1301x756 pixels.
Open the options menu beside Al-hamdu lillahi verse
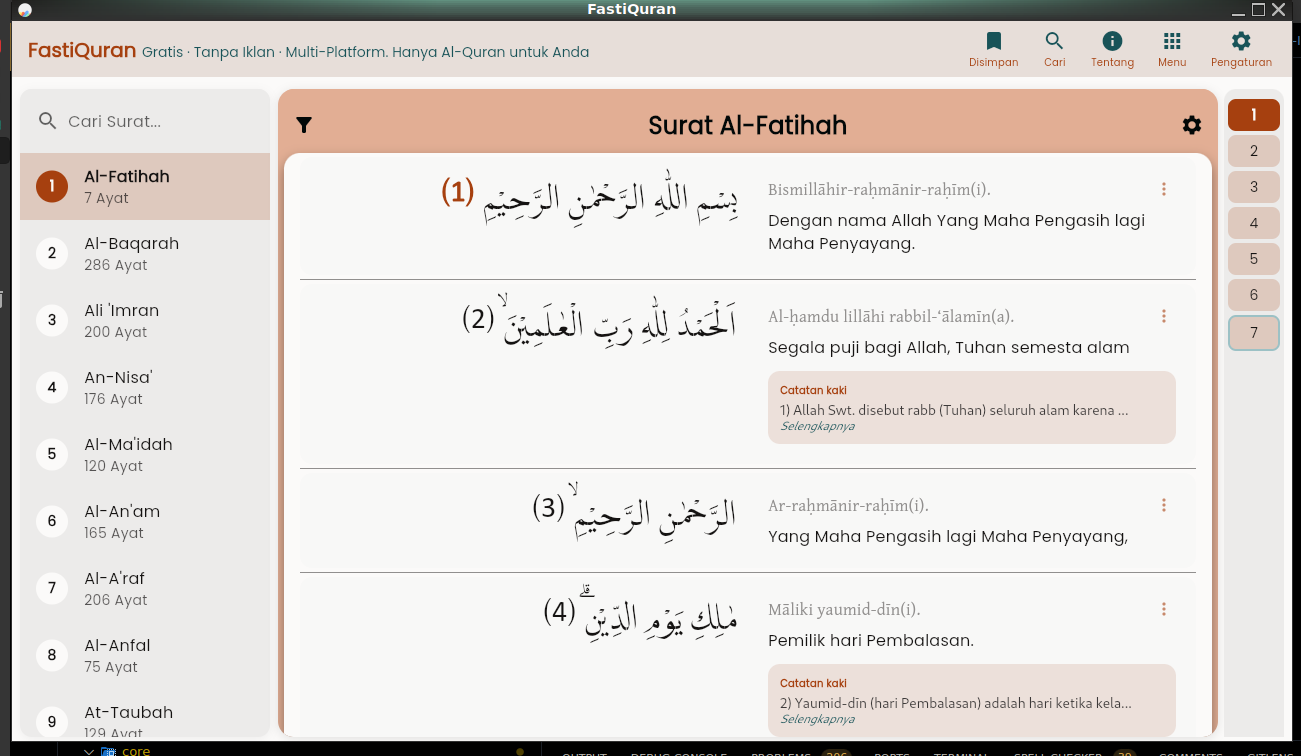1163,315
